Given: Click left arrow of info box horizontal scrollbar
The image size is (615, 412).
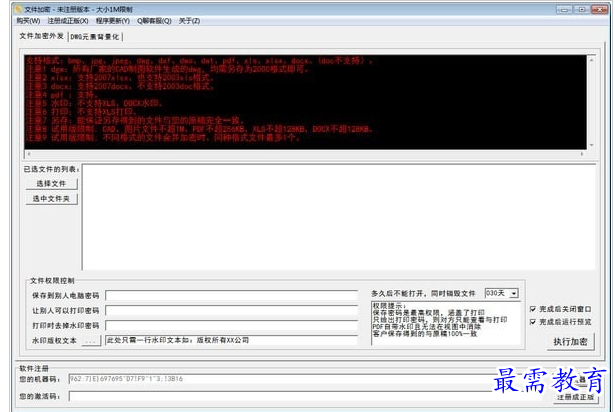Looking at the screenshot, I should 29,154.
